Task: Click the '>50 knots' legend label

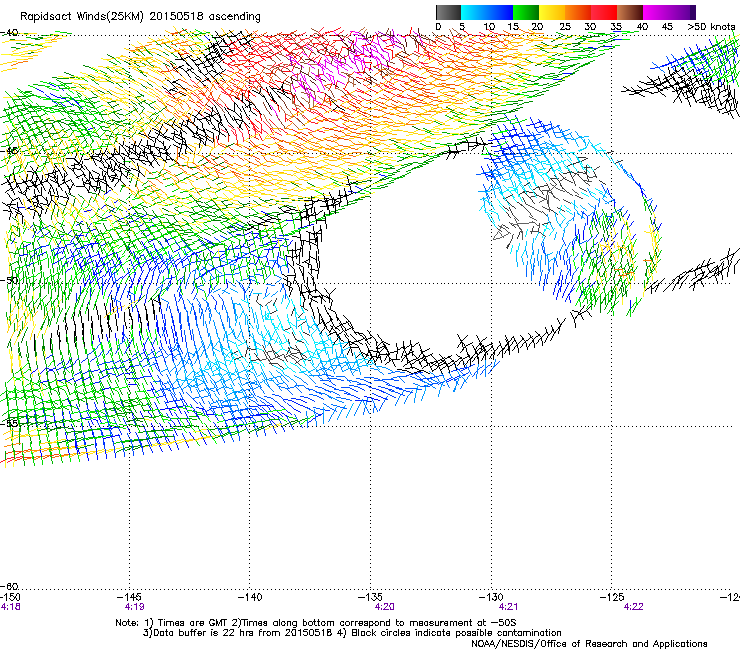Action: (x=712, y=26)
